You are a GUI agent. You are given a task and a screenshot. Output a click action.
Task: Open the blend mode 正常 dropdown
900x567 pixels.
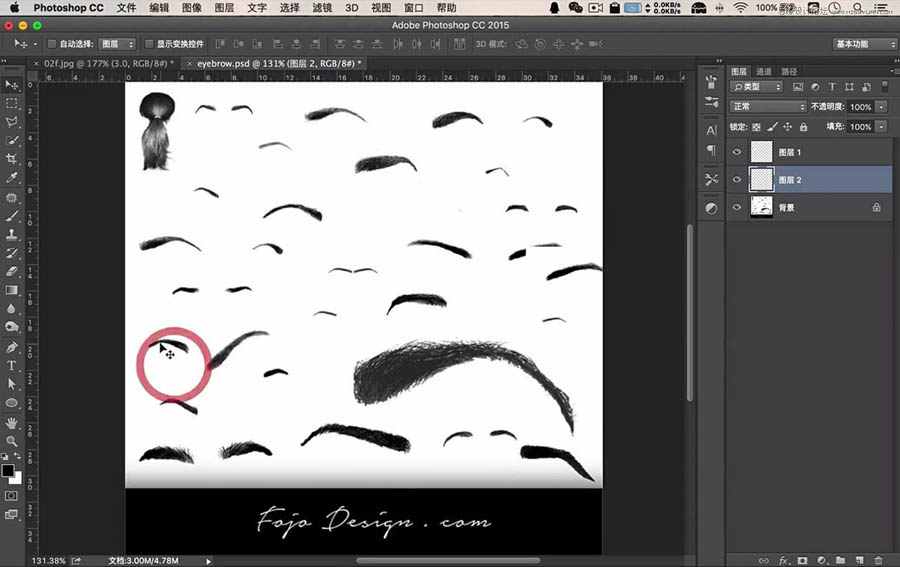coord(768,106)
